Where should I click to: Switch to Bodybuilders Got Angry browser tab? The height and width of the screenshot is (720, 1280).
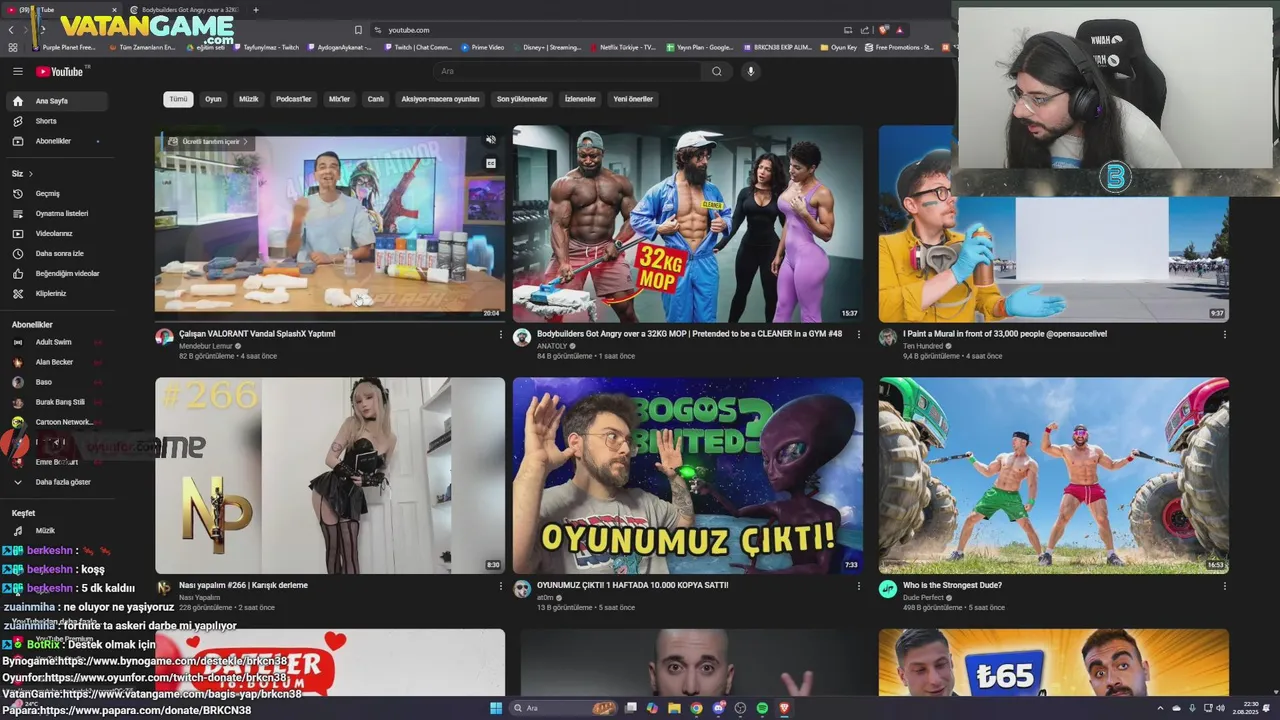185,10
